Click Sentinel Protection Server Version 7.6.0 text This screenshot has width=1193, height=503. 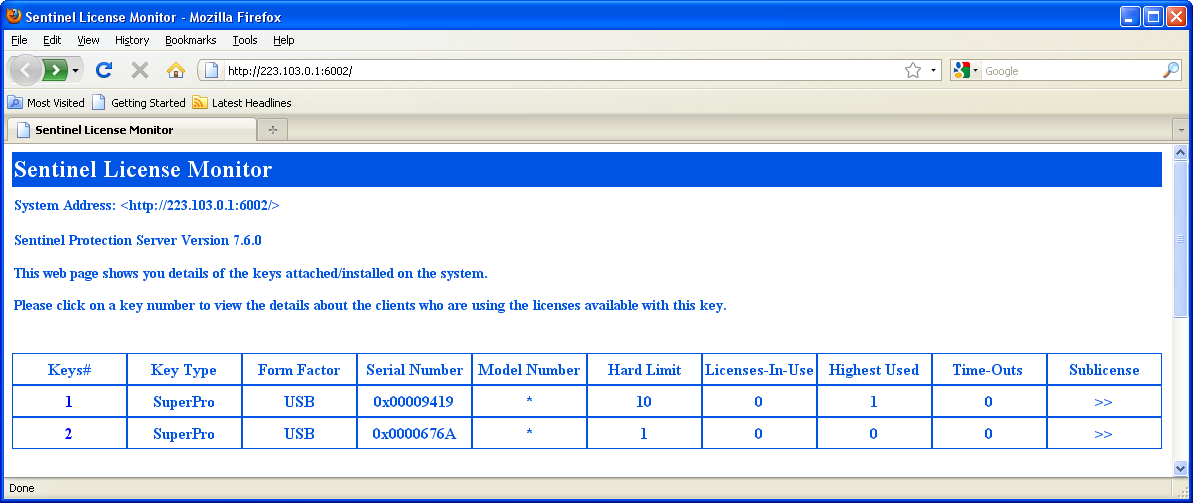[x=138, y=240]
